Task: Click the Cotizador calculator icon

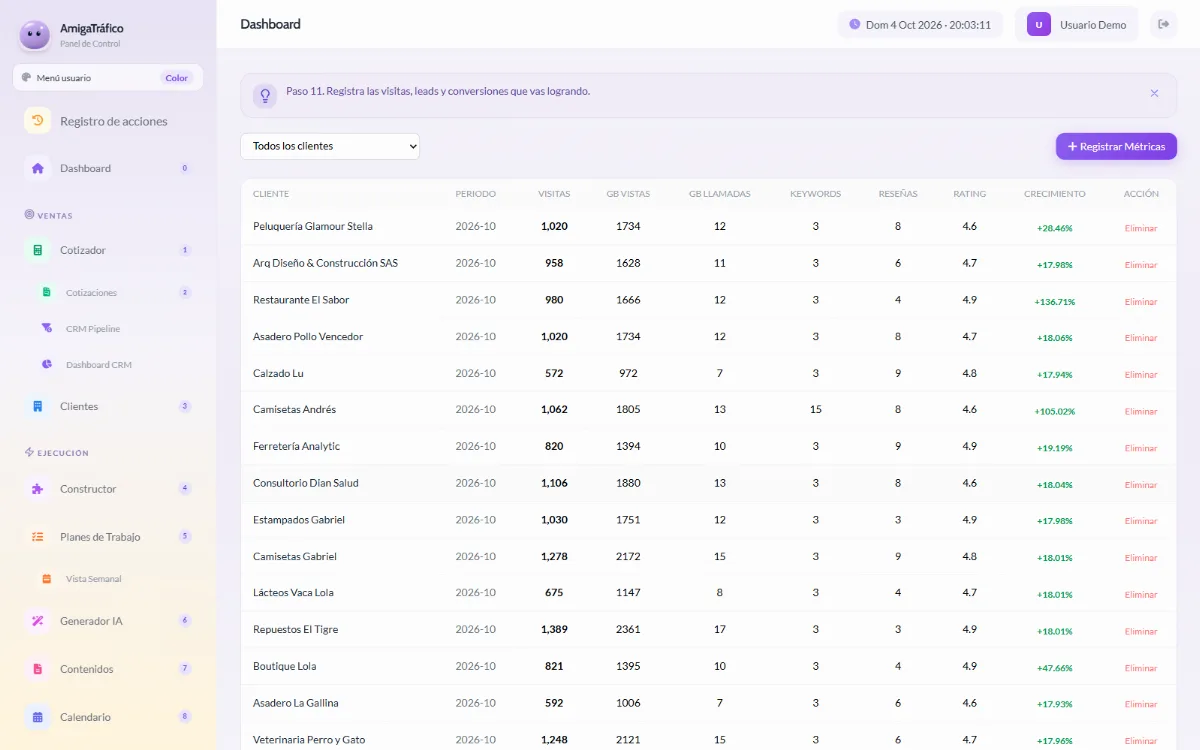Action: [38, 250]
